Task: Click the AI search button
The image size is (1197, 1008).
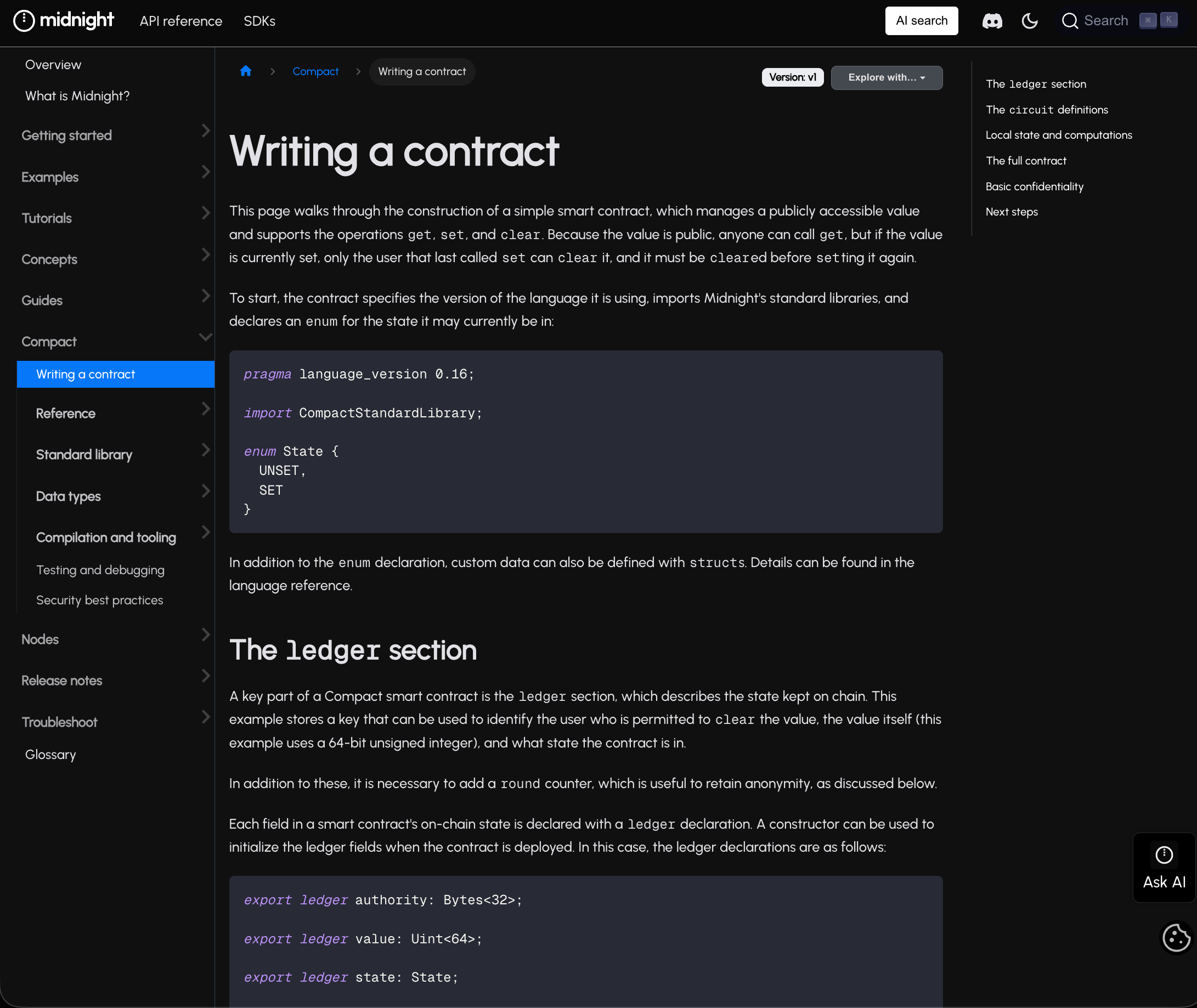Action: pos(922,21)
